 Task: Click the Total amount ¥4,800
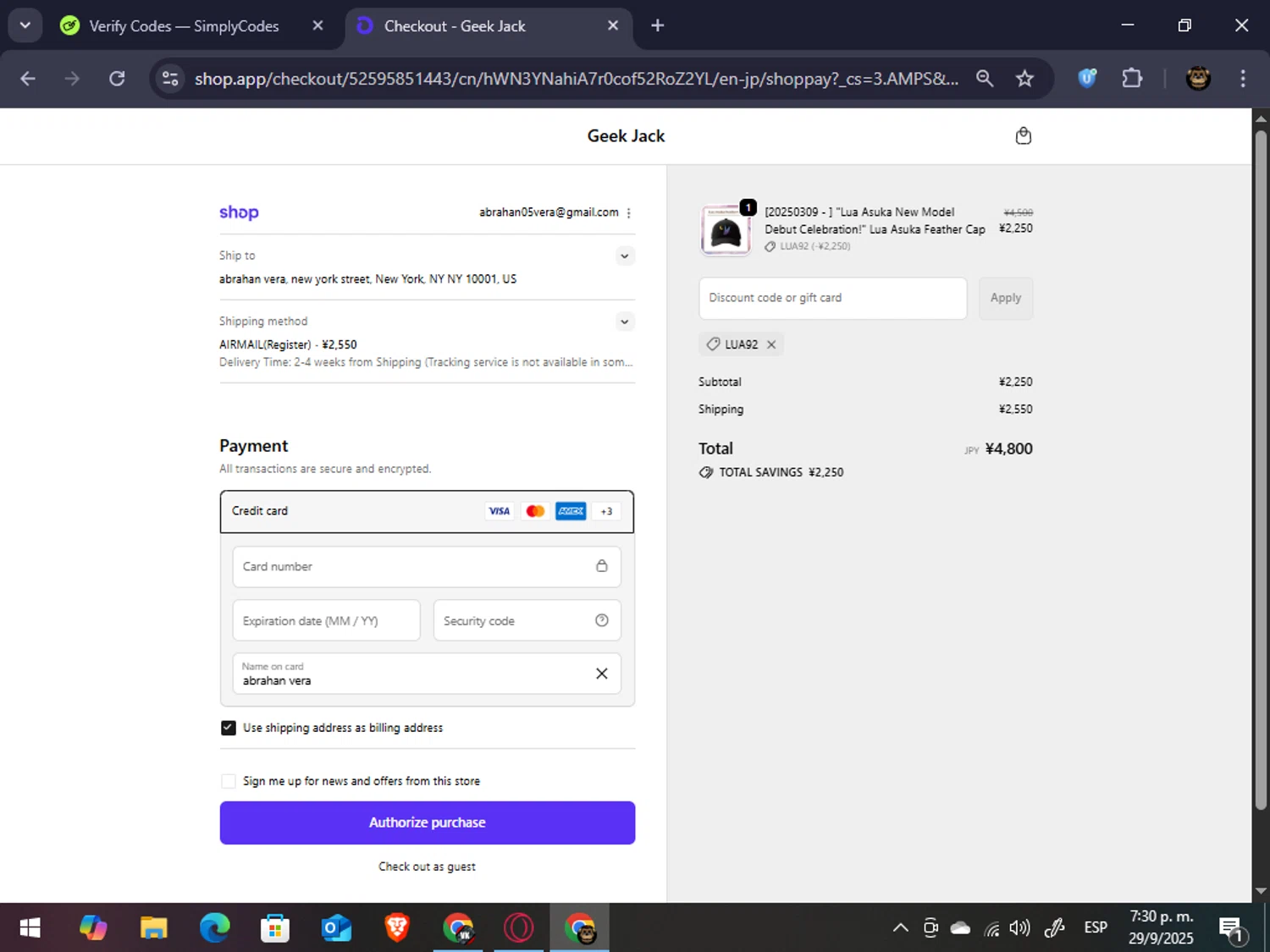pyautogui.click(x=1008, y=449)
